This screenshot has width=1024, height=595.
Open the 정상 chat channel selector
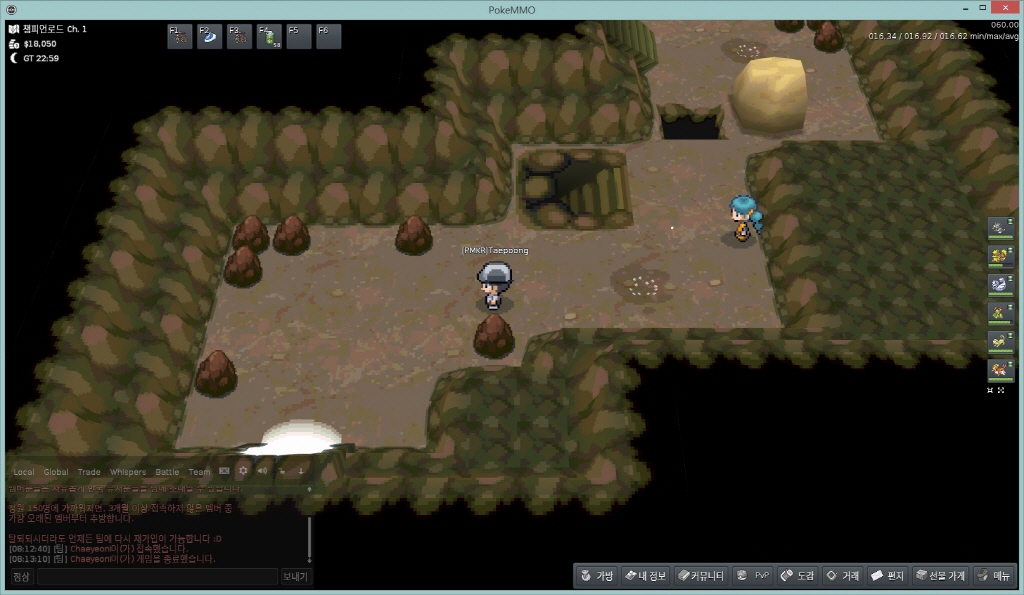point(21,577)
